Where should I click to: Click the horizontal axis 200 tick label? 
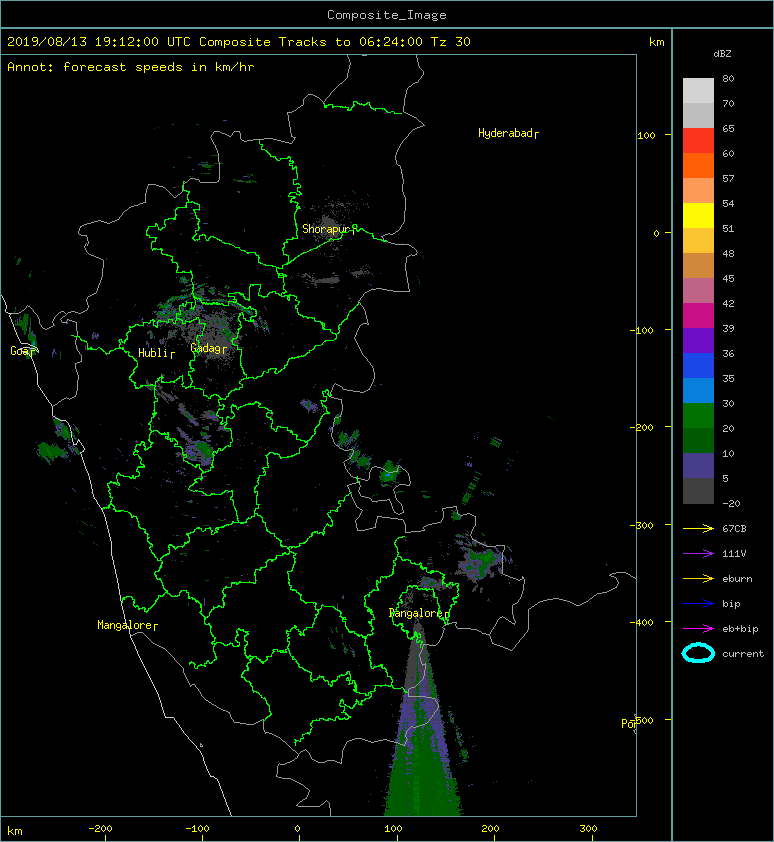click(x=490, y=829)
